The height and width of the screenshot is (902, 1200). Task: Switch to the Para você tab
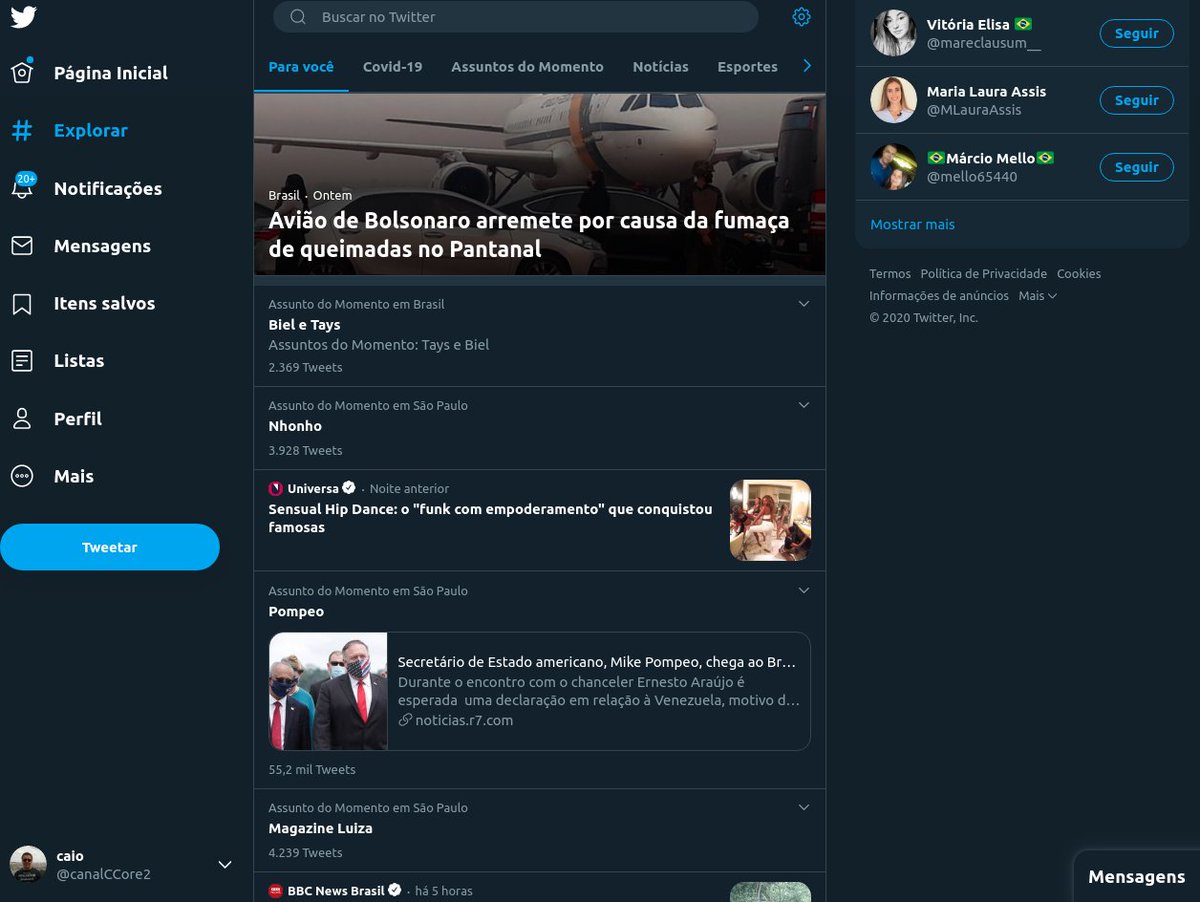click(301, 66)
